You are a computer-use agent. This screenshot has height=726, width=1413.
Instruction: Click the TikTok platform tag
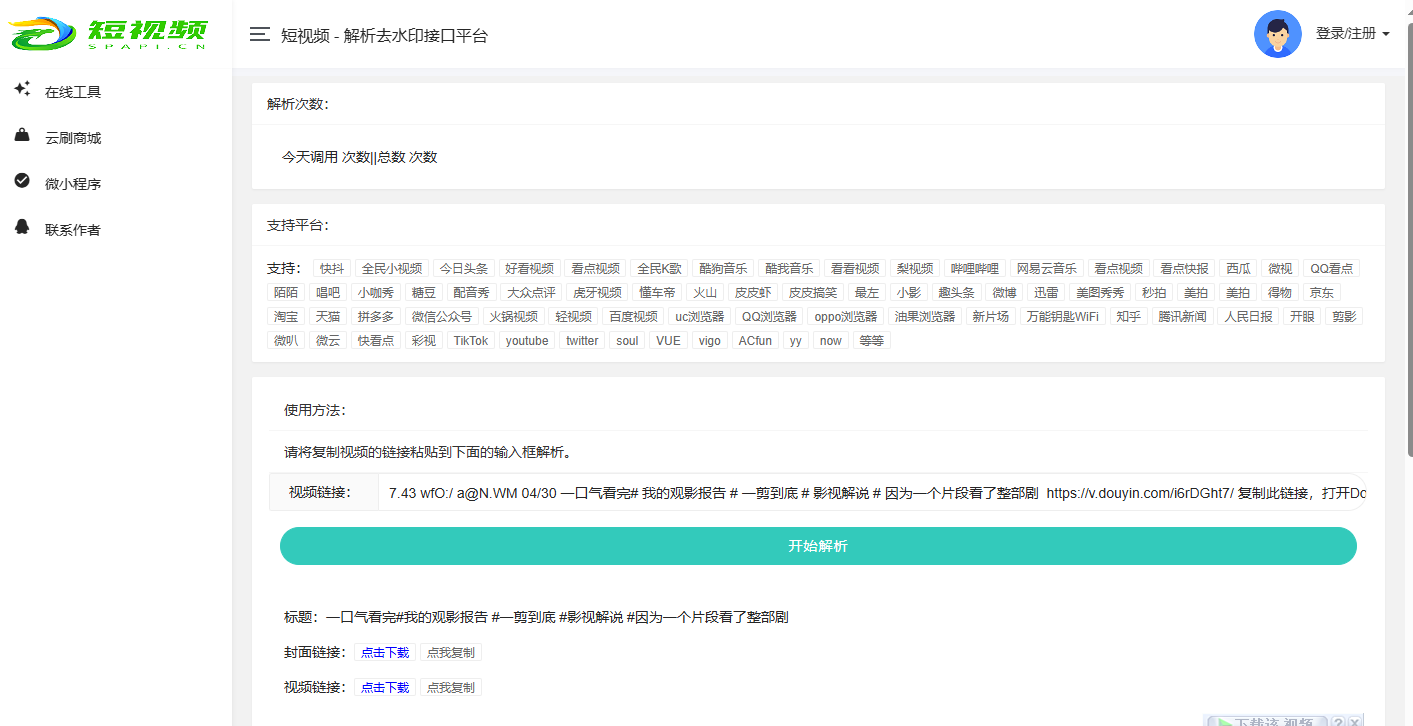pyautogui.click(x=471, y=341)
